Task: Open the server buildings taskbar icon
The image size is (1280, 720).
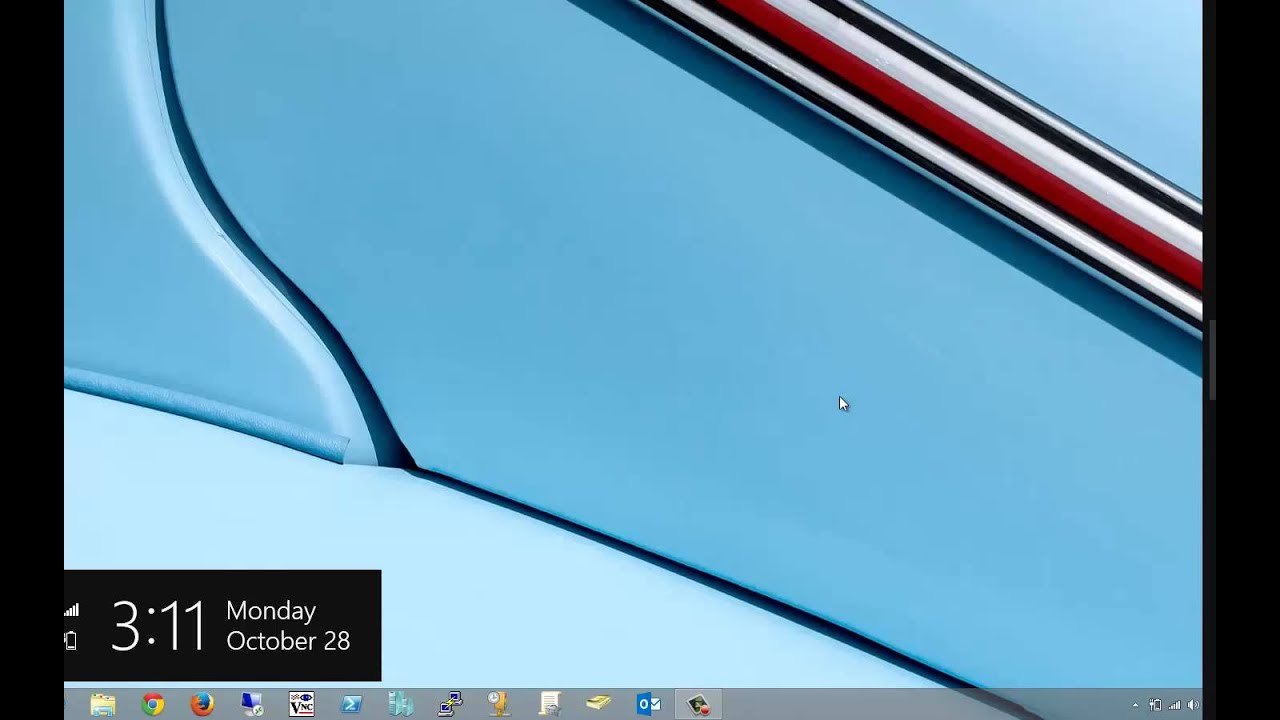Action: 401,704
